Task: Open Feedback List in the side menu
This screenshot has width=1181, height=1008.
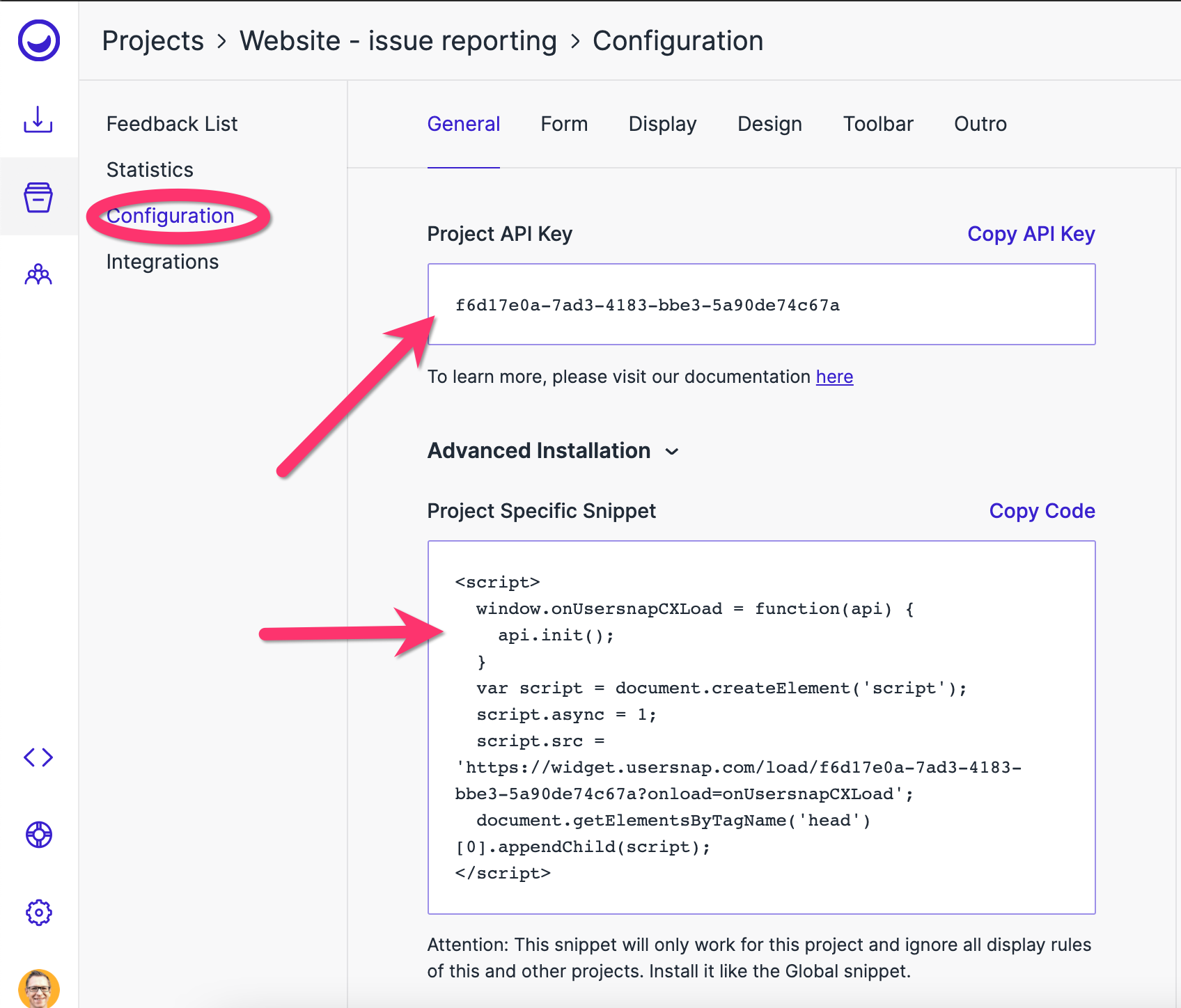Action: 172,124
